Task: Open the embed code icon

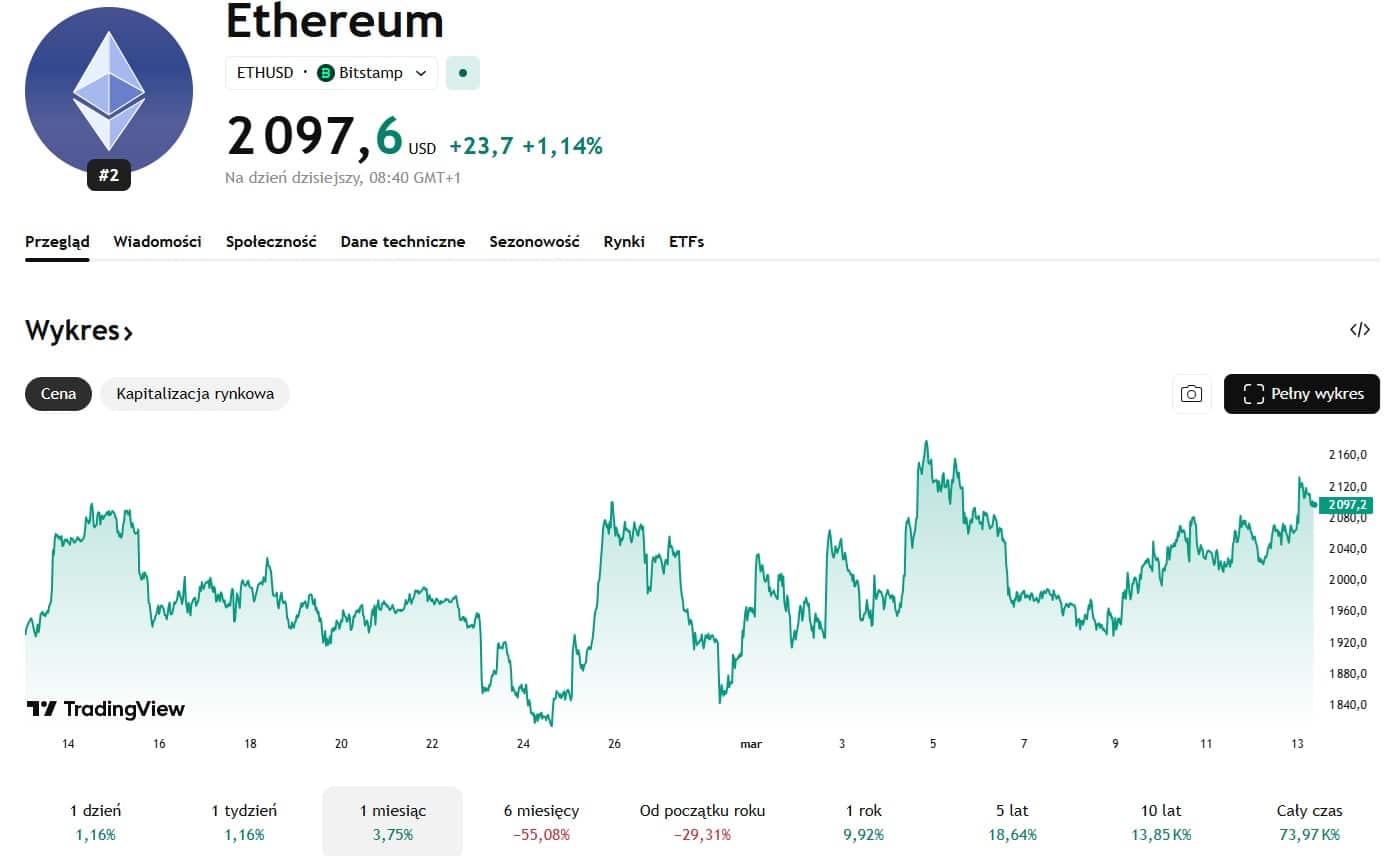Action: (1359, 330)
